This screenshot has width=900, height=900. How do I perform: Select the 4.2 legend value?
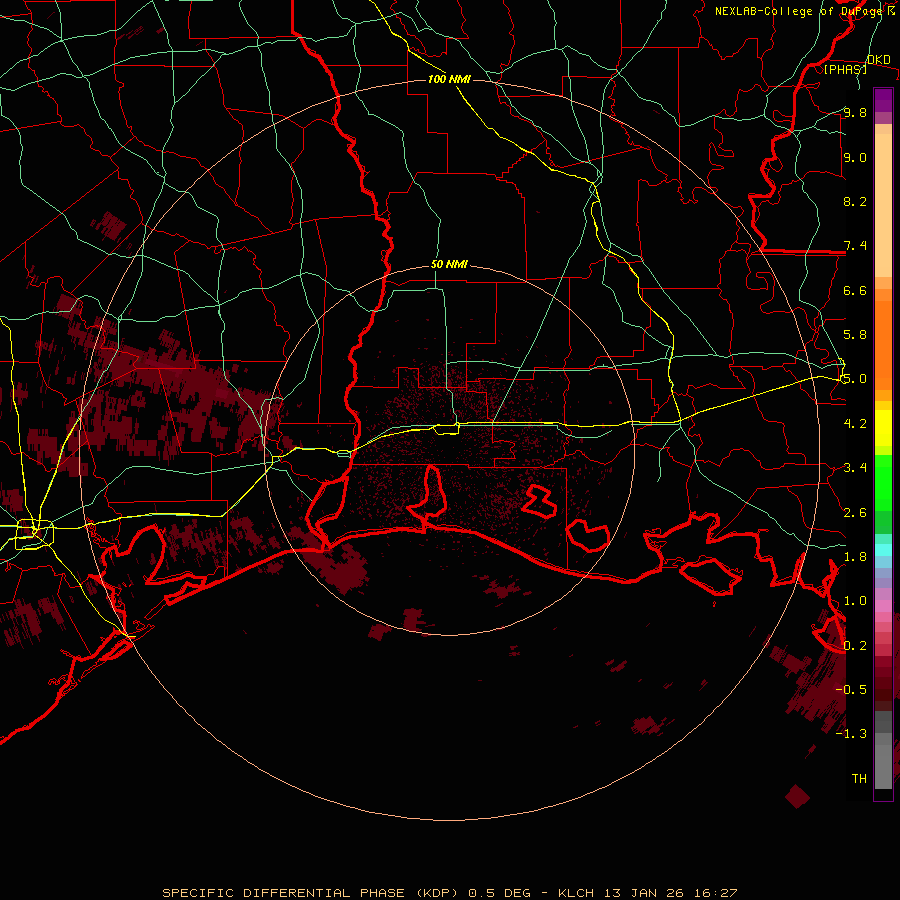[x=855, y=424]
